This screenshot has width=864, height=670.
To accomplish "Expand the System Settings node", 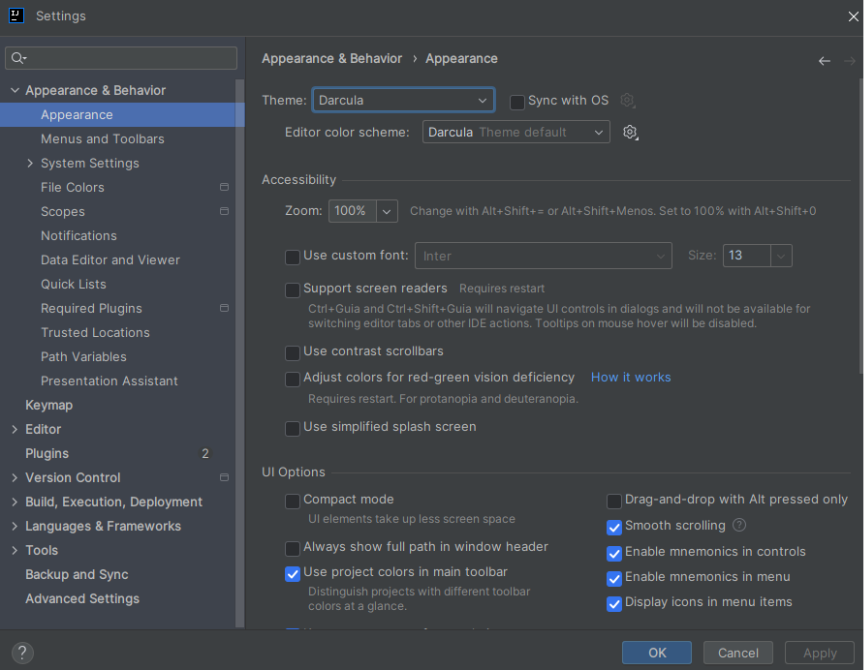I will [30, 163].
